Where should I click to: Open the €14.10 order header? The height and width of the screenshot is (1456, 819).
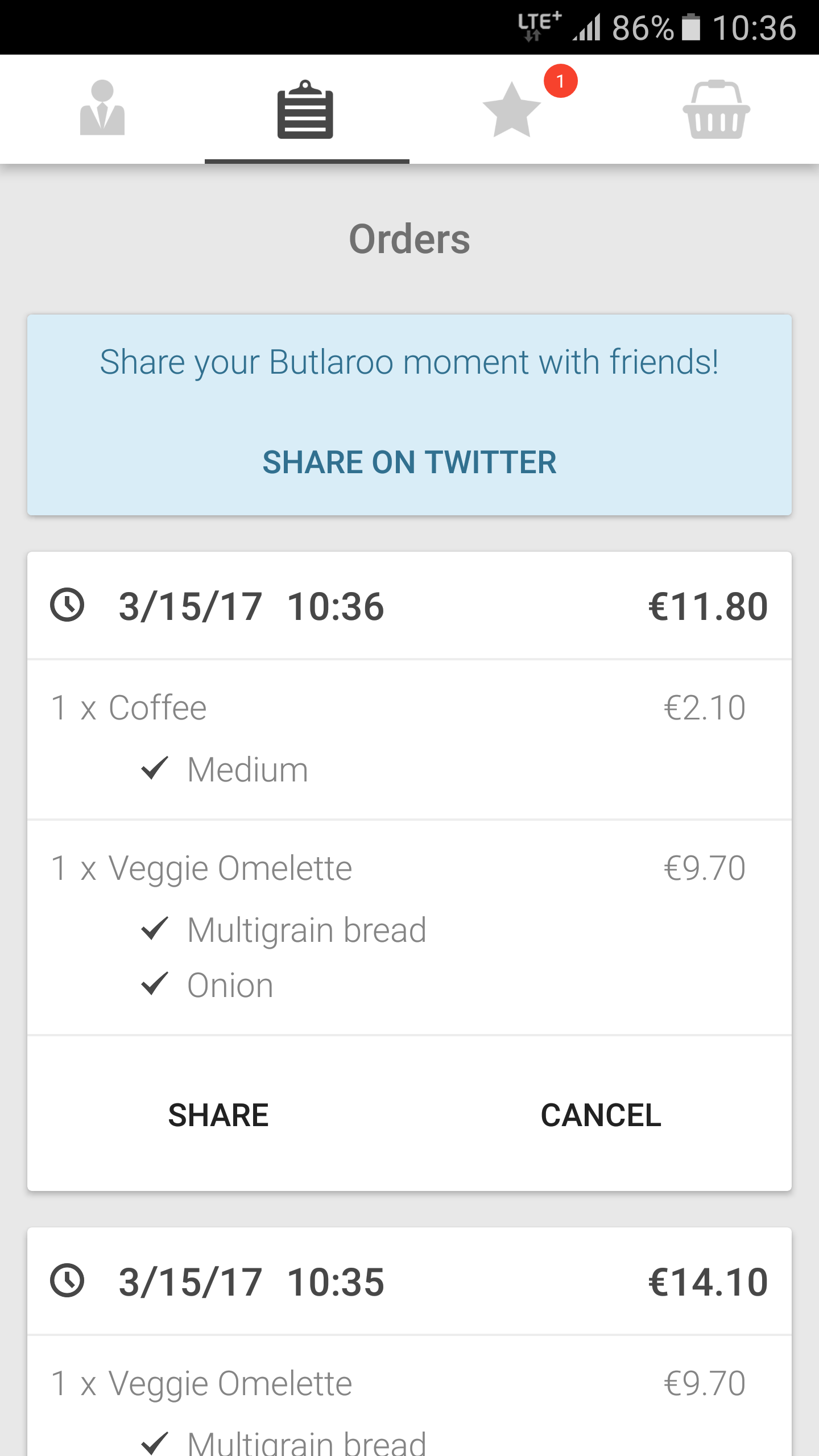coord(409,1282)
